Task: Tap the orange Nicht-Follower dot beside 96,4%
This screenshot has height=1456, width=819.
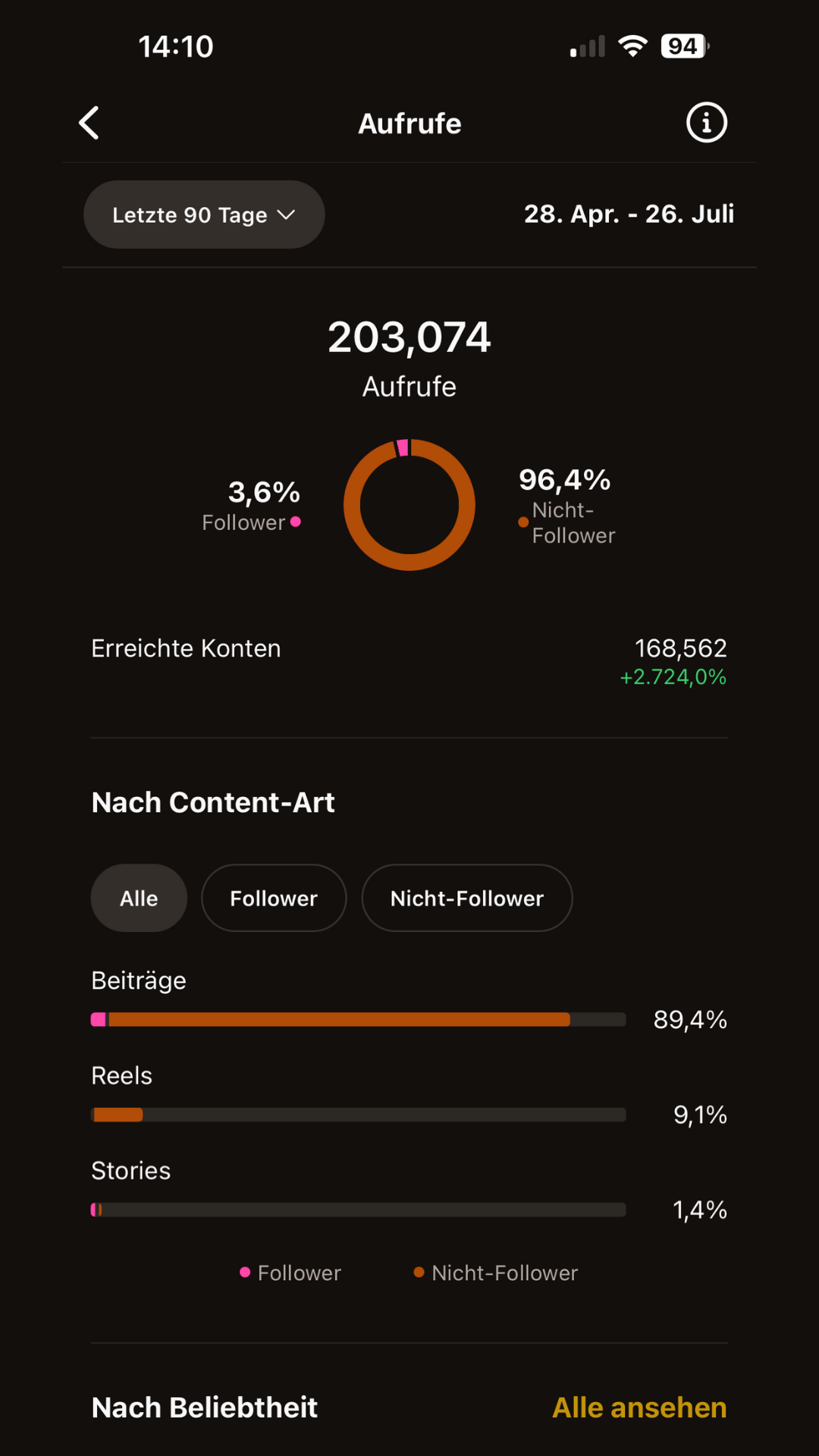Action: pyautogui.click(x=523, y=522)
